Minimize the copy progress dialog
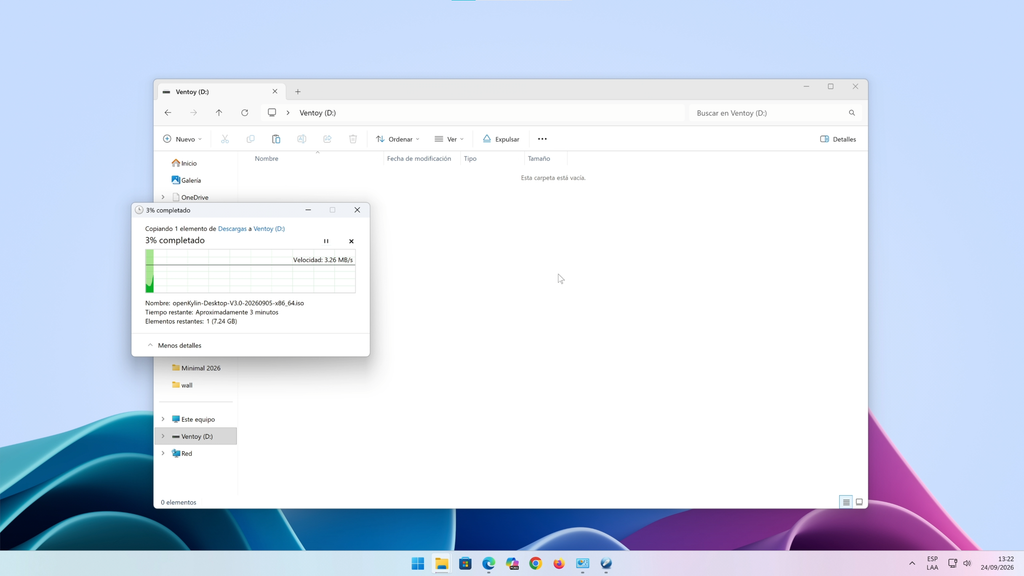This screenshot has height=576, width=1024. 308,210
